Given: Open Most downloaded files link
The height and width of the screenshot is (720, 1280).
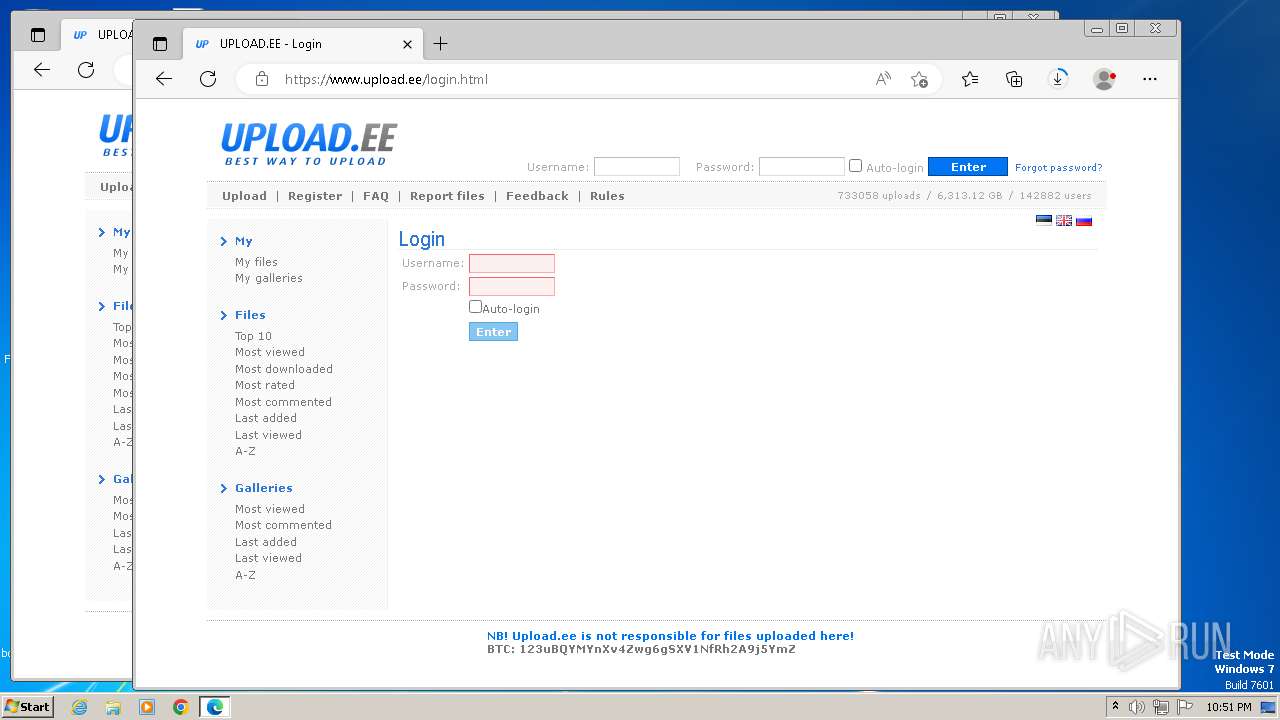Looking at the screenshot, I should coord(284,369).
